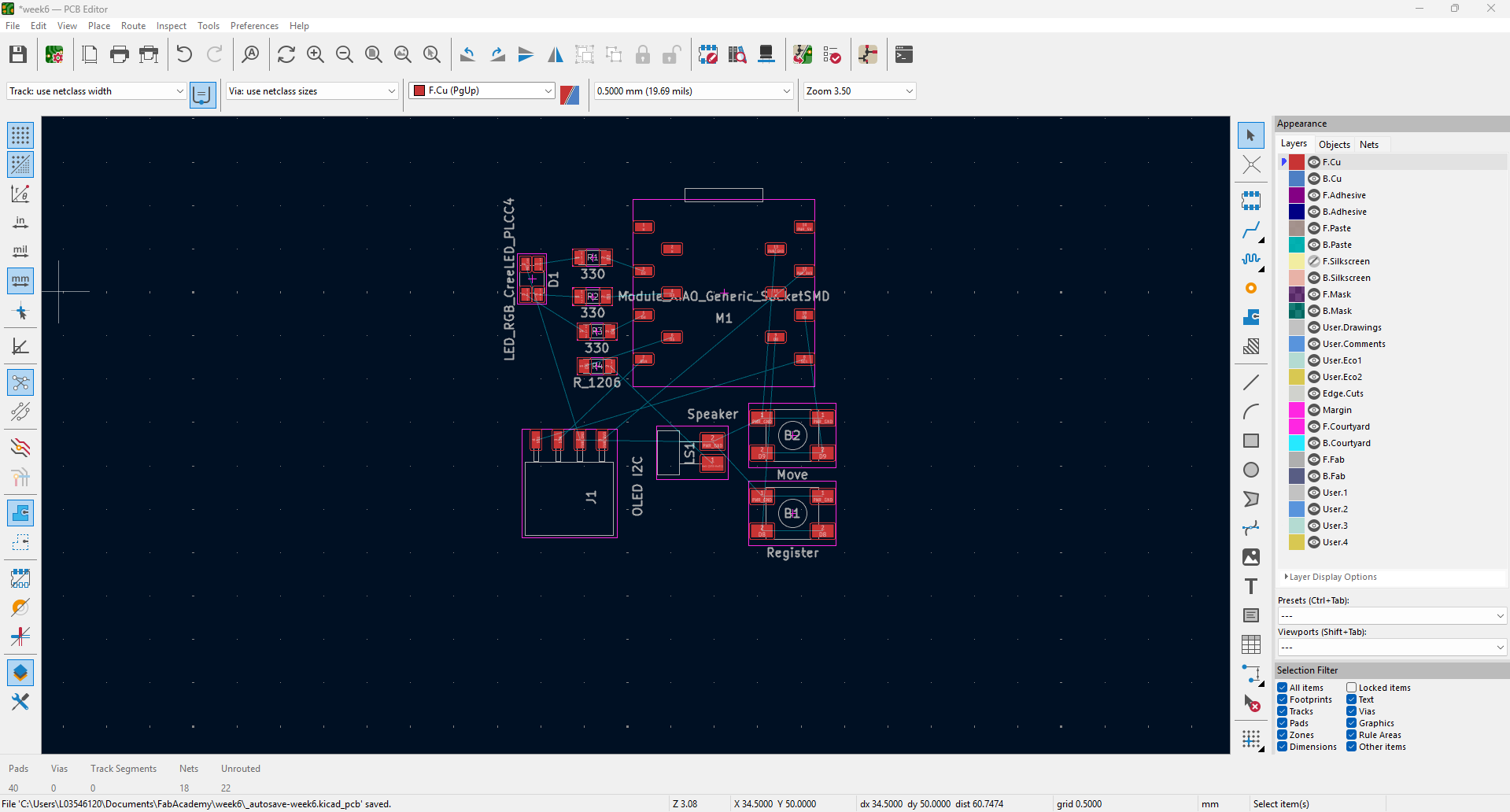1510x812 pixels.
Task: Select the Edge.Cuts layer
Action: [1342, 393]
